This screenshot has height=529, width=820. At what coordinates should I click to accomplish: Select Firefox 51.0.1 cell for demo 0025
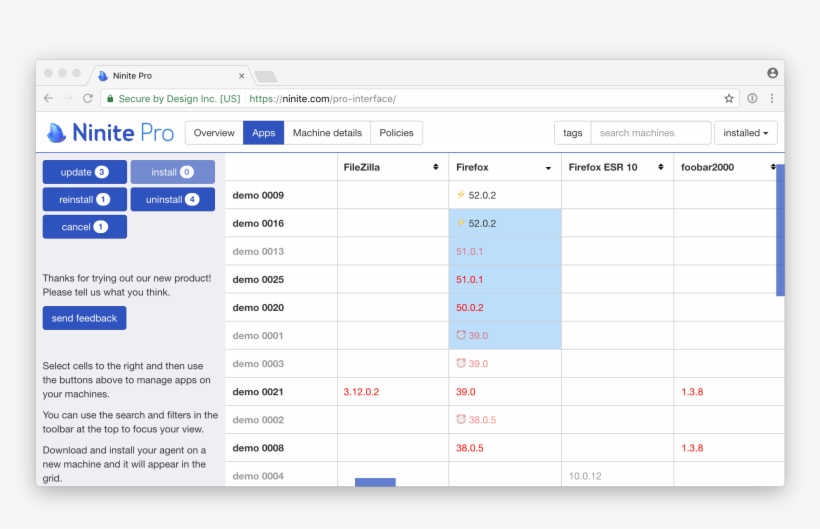coord(505,279)
